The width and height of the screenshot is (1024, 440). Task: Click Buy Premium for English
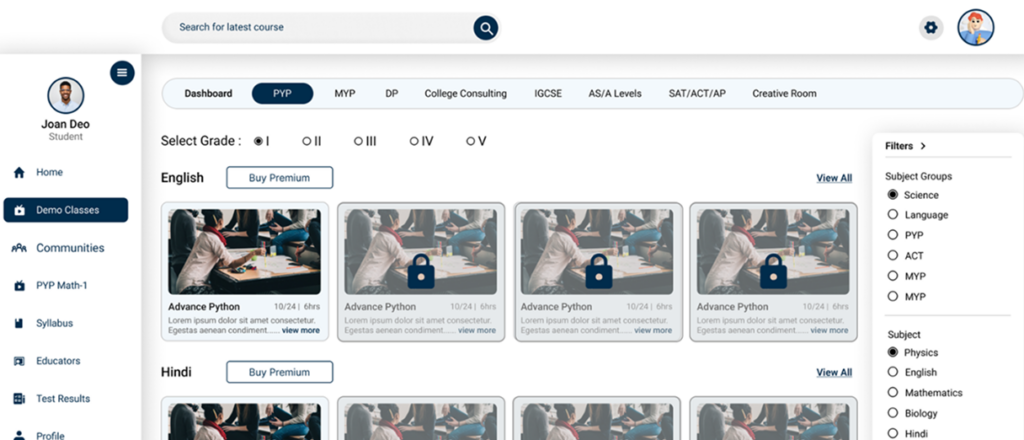tap(279, 178)
